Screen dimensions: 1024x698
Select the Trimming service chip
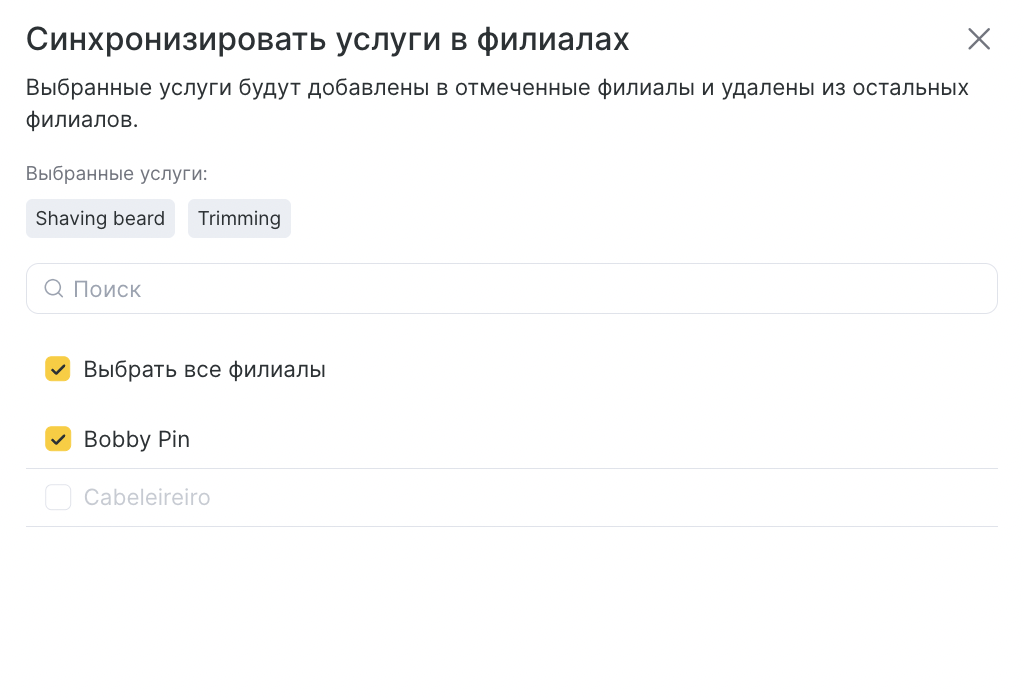tap(239, 218)
